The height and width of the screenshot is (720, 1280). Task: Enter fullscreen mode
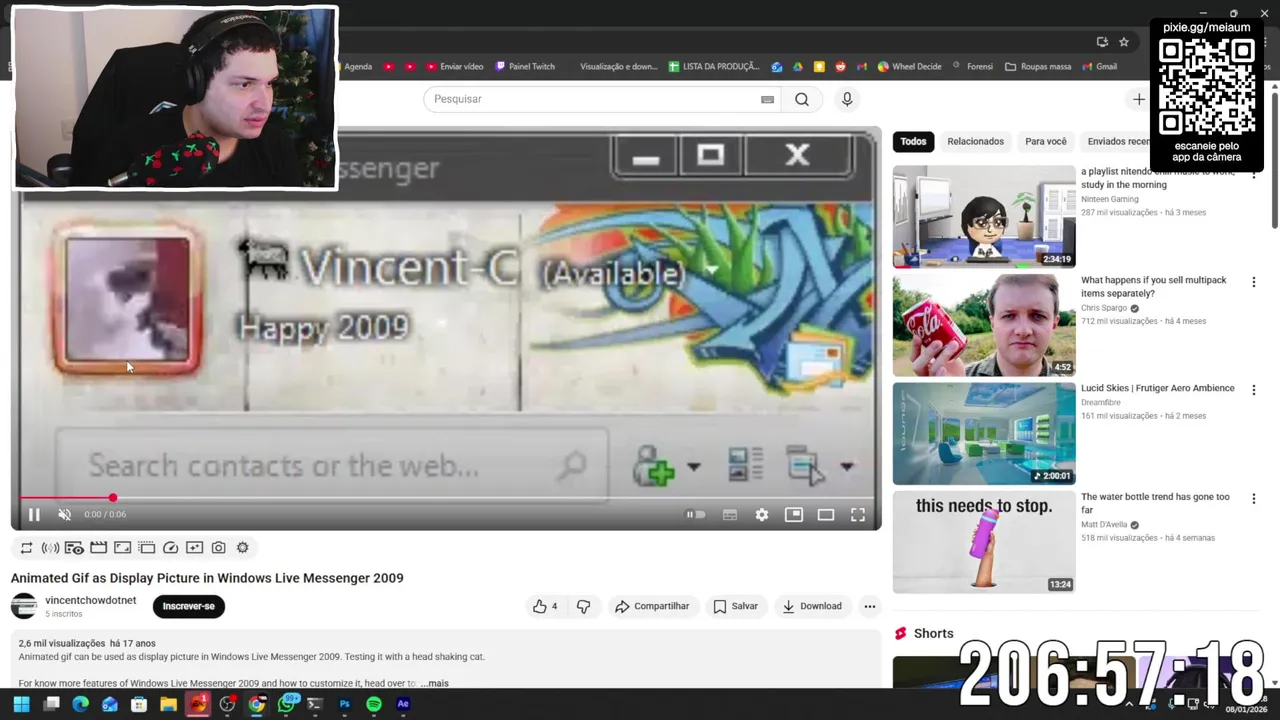point(858,514)
